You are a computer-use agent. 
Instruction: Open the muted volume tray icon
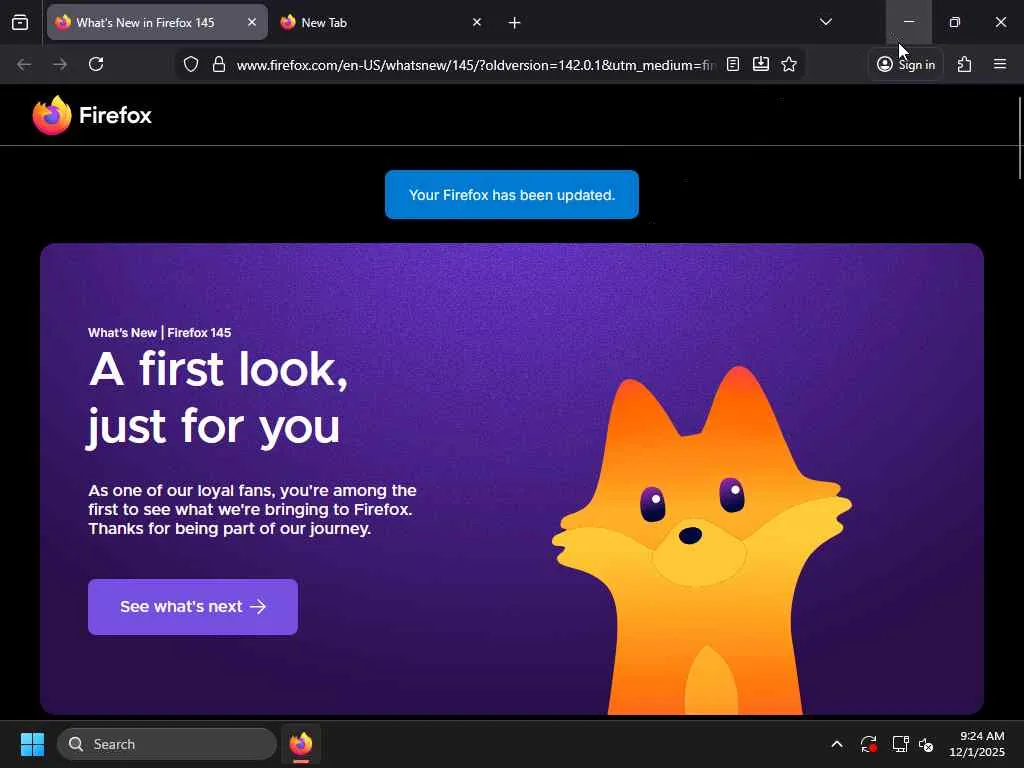click(926, 744)
